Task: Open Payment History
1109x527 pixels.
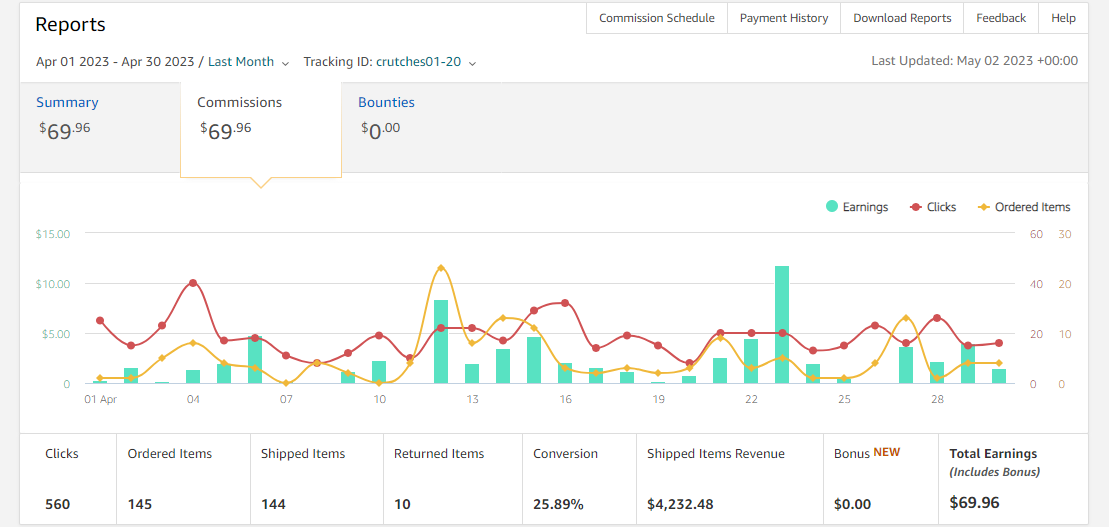Action: coord(784,18)
